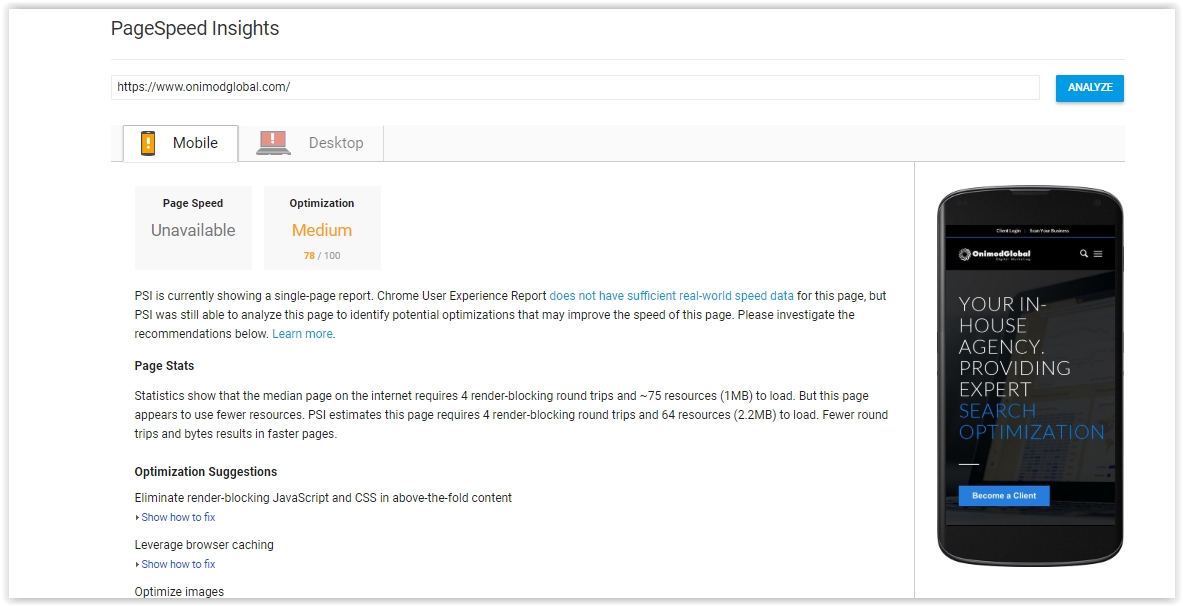Switch to the Mobile tab
Screen dimensions: 1183x606
[180, 143]
